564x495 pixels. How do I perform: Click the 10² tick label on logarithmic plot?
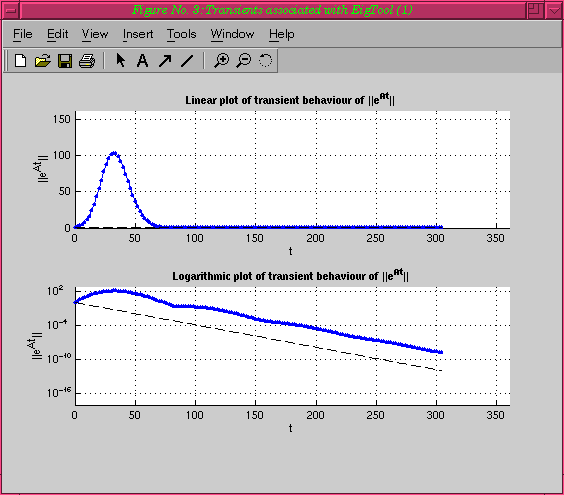click(x=55, y=291)
